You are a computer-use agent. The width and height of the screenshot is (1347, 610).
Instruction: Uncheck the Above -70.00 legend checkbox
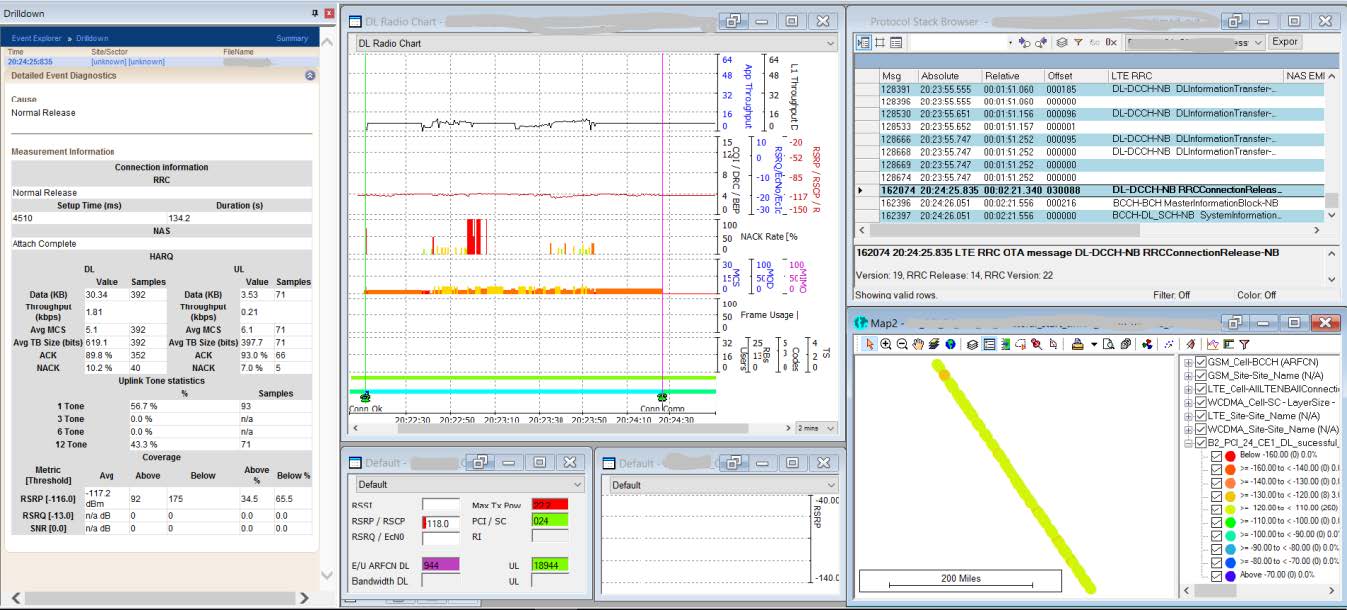pyautogui.click(x=1217, y=576)
